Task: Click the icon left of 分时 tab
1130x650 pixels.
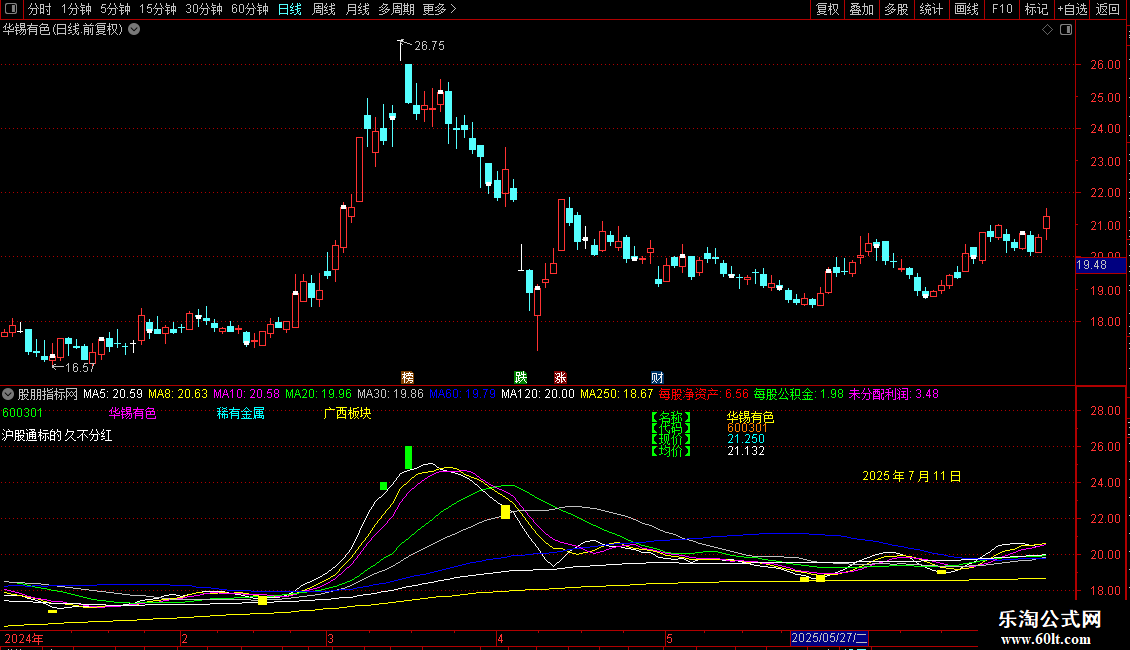Action: 11,9
